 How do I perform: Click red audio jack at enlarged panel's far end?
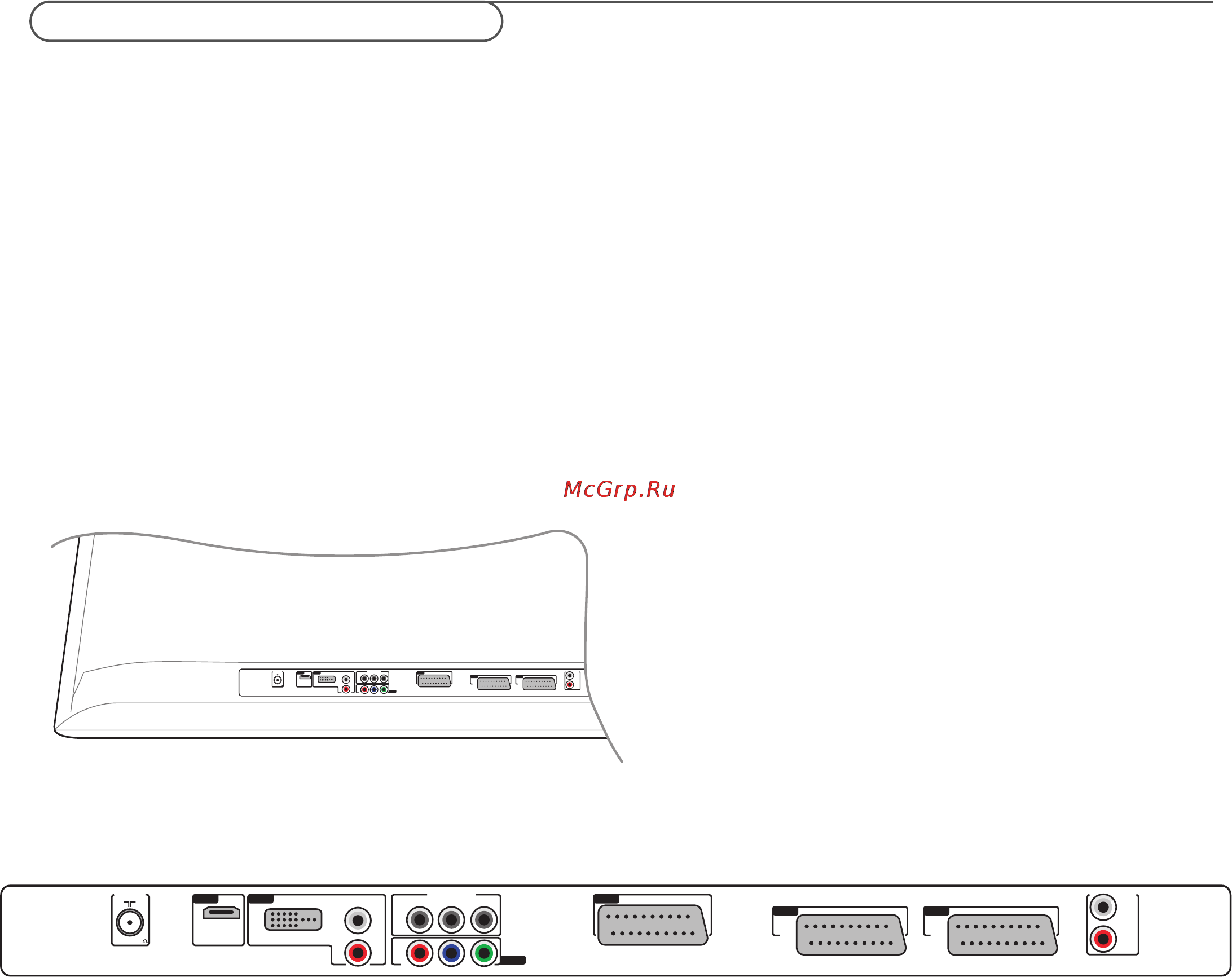pos(1103,939)
